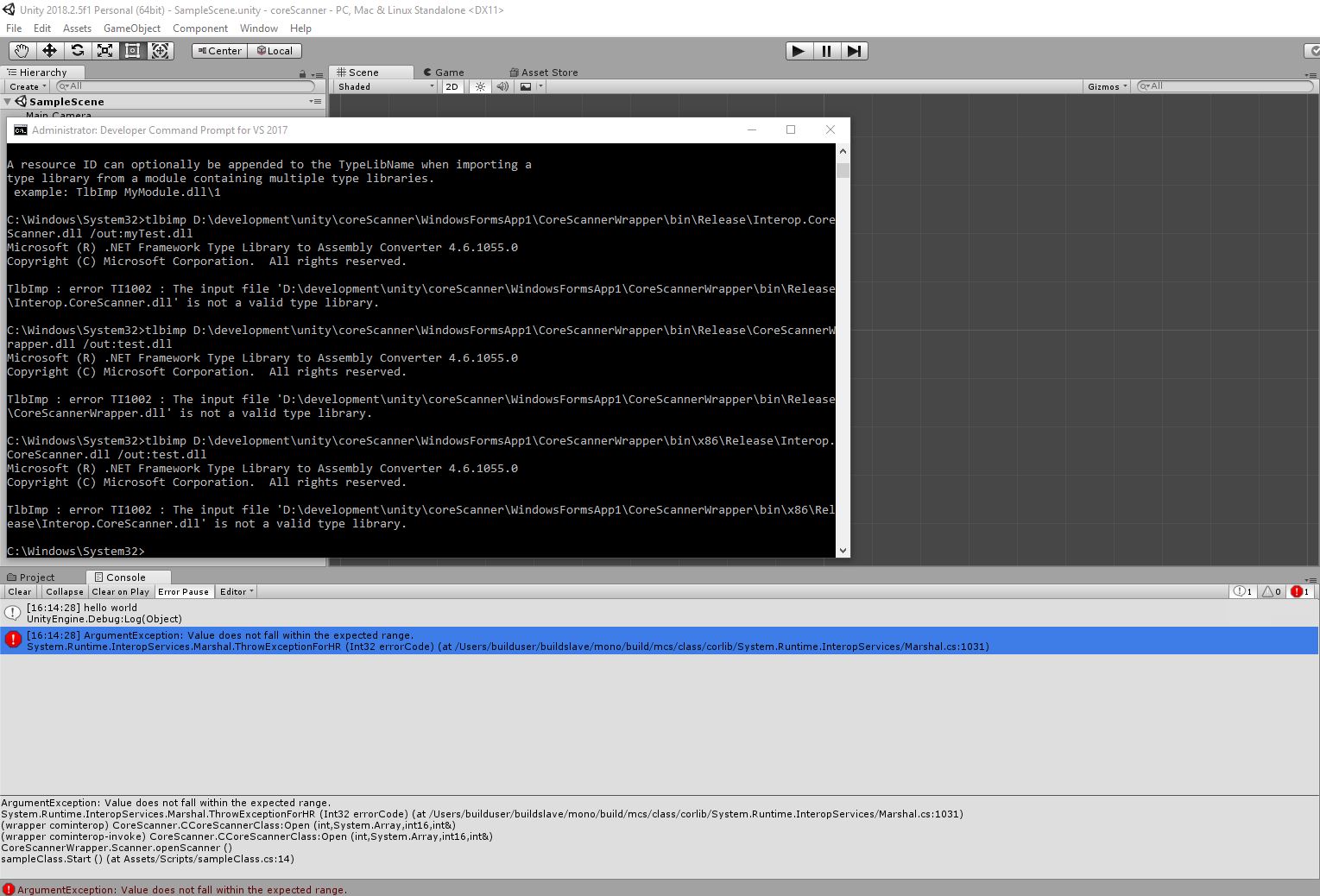1320x896 pixels.
Task: Open the Window menu
Action: pyautogui.click(x=259, y=28)
